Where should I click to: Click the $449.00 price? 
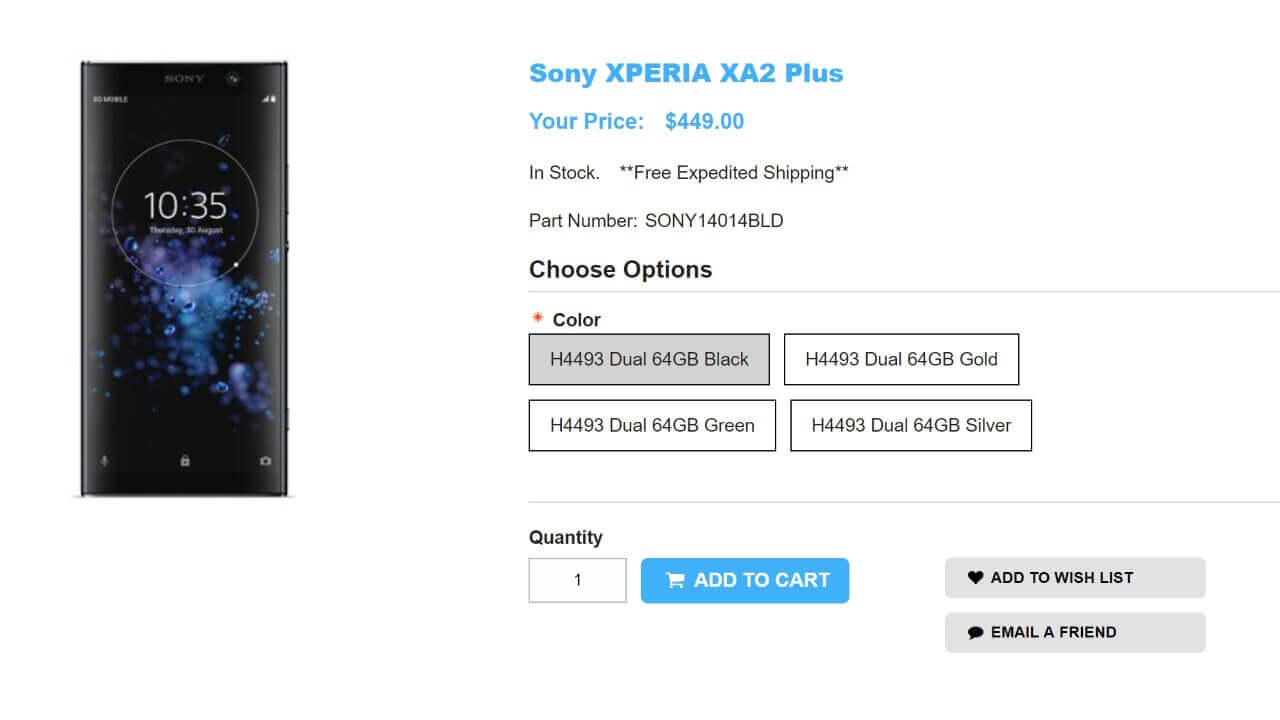[704, 122]
